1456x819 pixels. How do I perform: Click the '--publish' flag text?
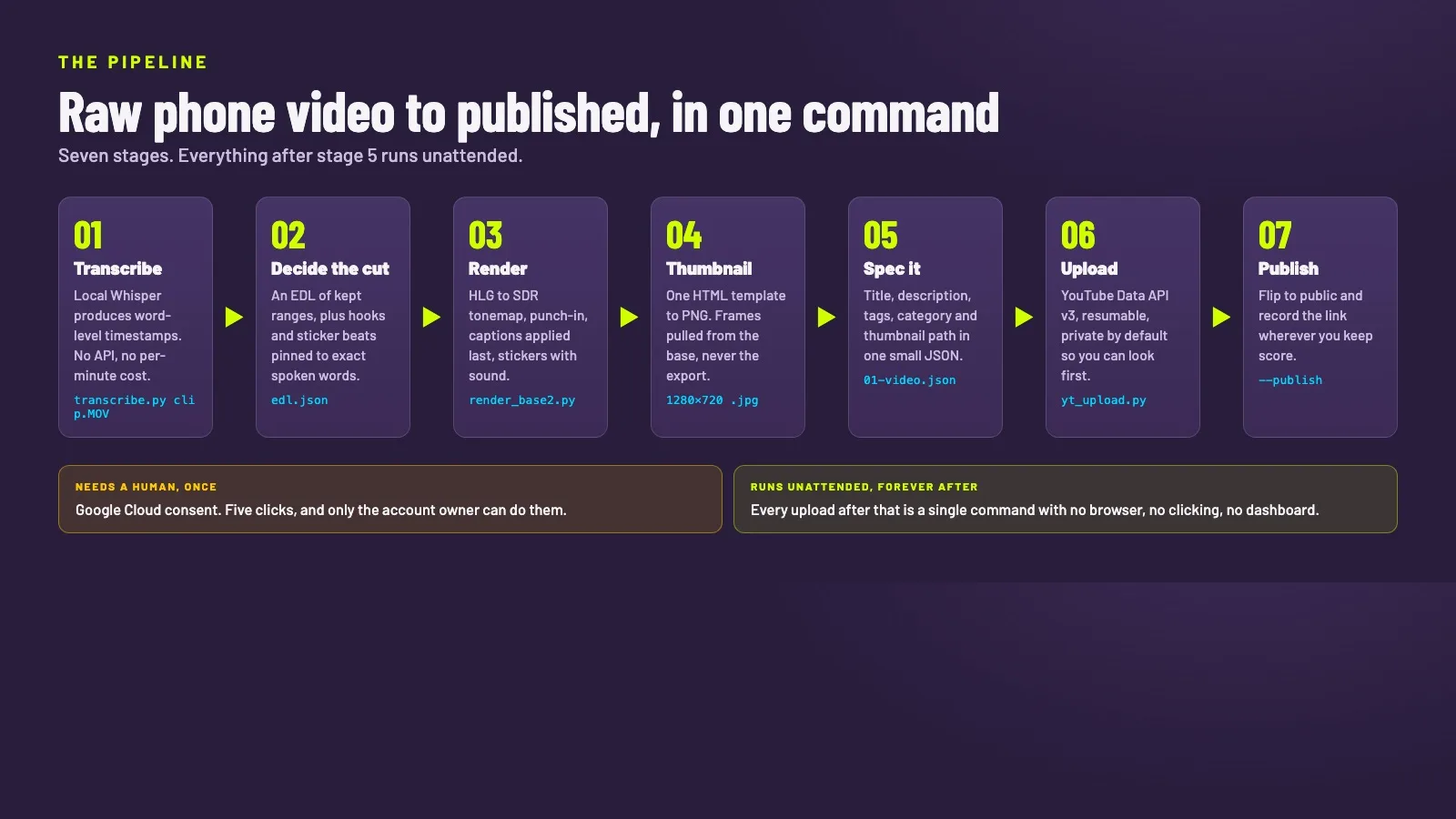coord(1290,380)
